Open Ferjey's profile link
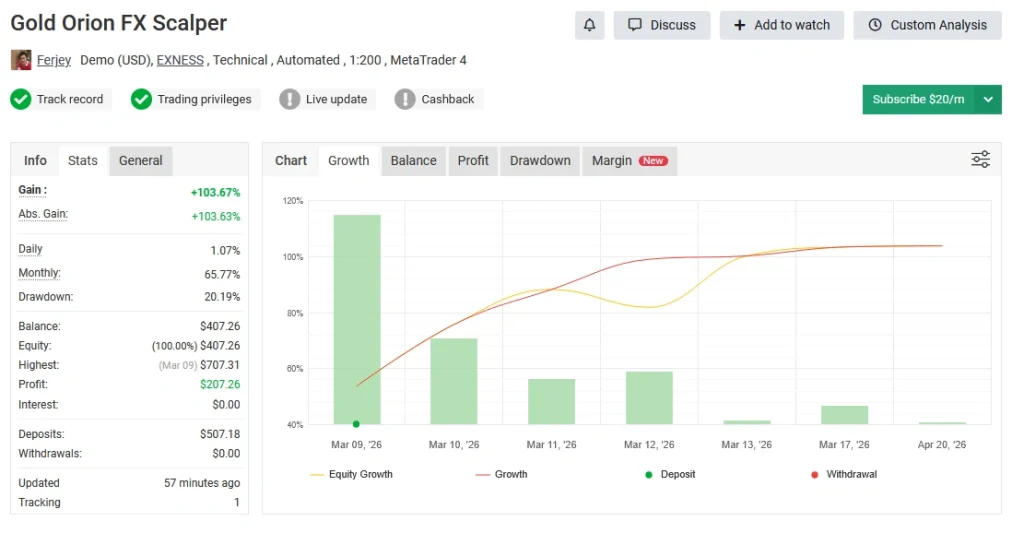This screenshot has height=533, width=1024. (x=54, y=60)
